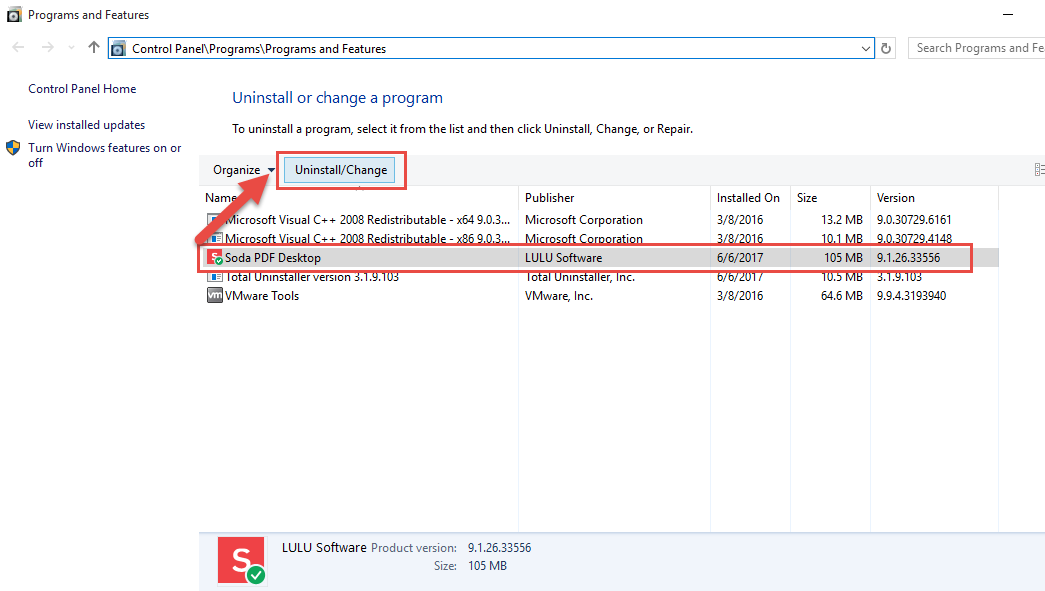Click inside the Search Programs field
The width and height of the screenshot is (1045, 591).
(x=980, y=47)
